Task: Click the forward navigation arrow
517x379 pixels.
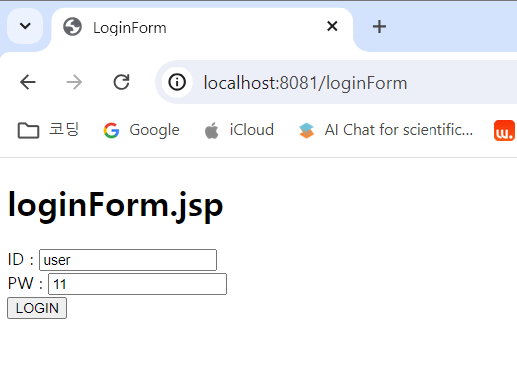Action: [74, 82]
